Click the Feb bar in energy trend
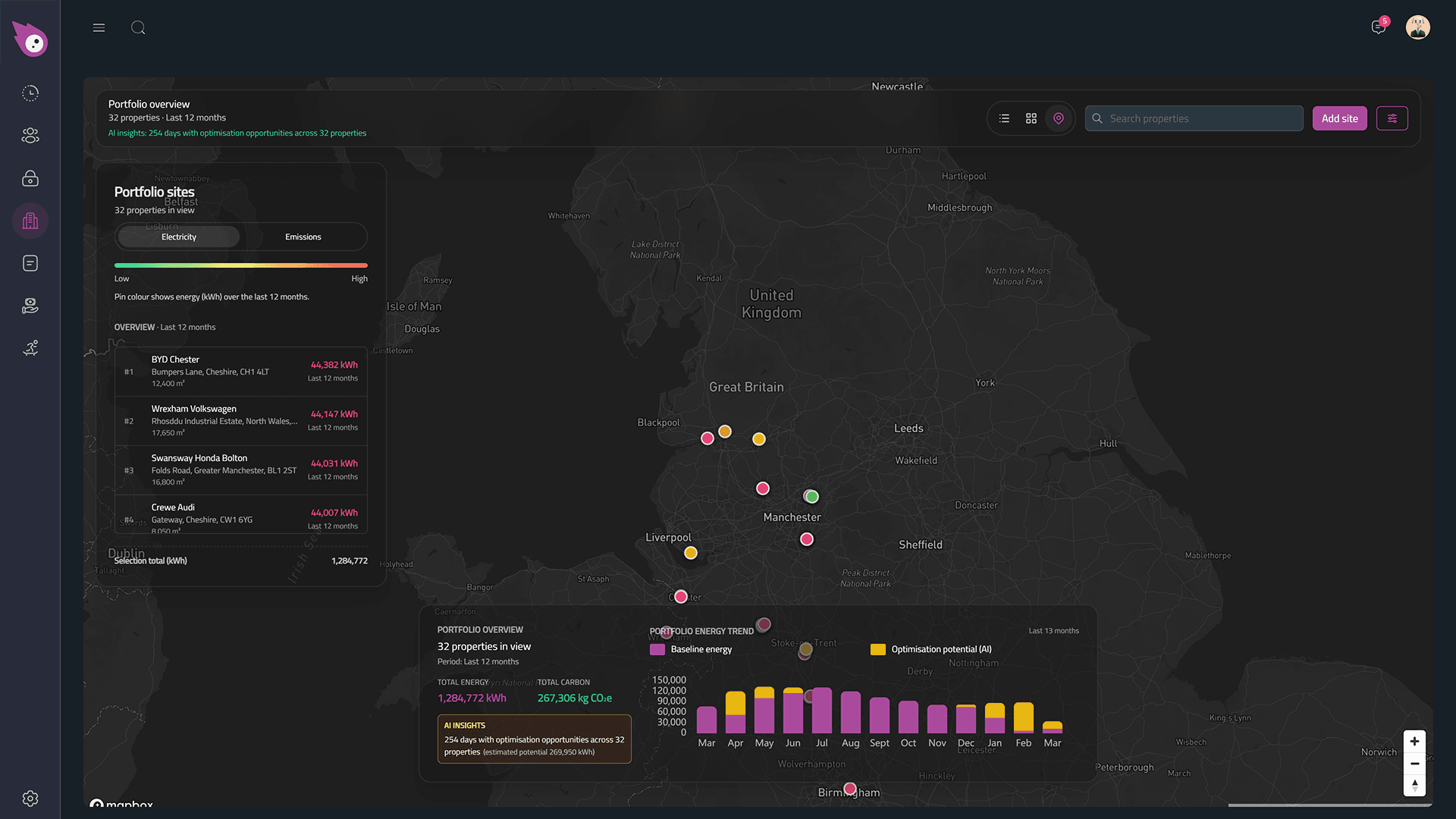This screenshot has width=1456, height=819. 1024,718
